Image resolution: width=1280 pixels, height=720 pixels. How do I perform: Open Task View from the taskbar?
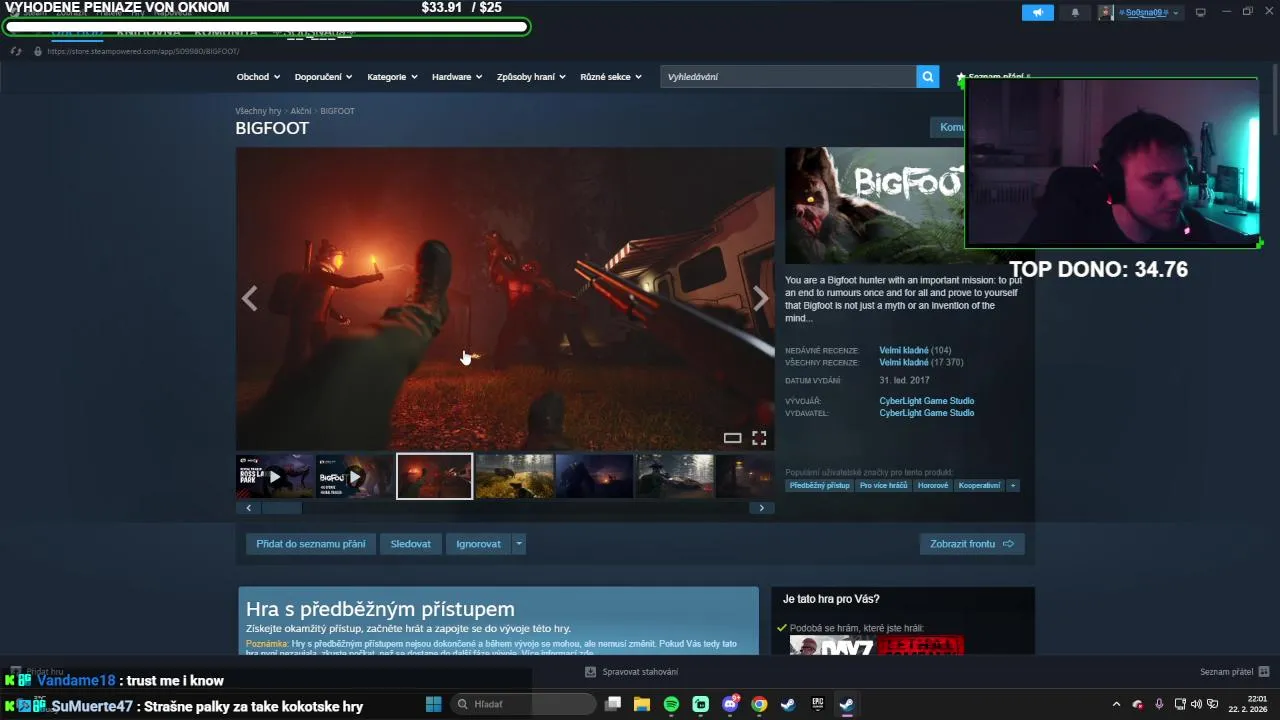coord(613,704)
